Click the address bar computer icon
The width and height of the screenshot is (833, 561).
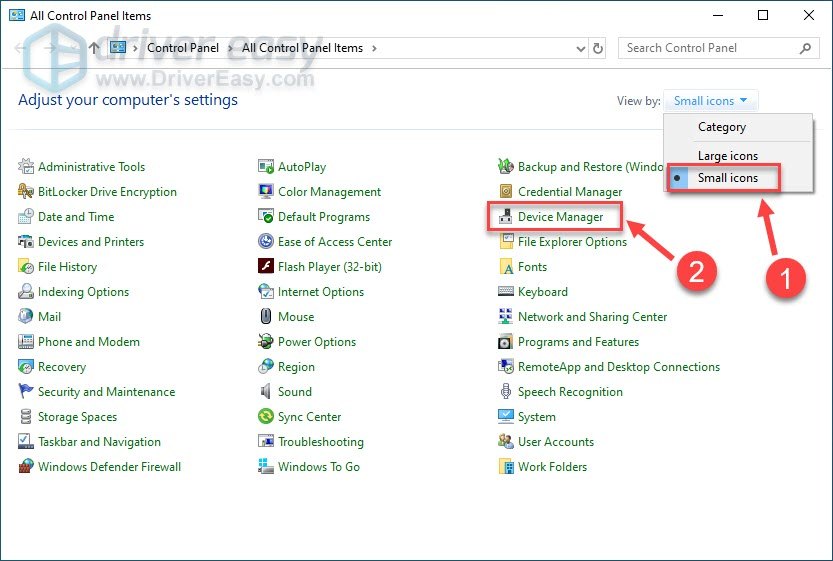[117, 48]
